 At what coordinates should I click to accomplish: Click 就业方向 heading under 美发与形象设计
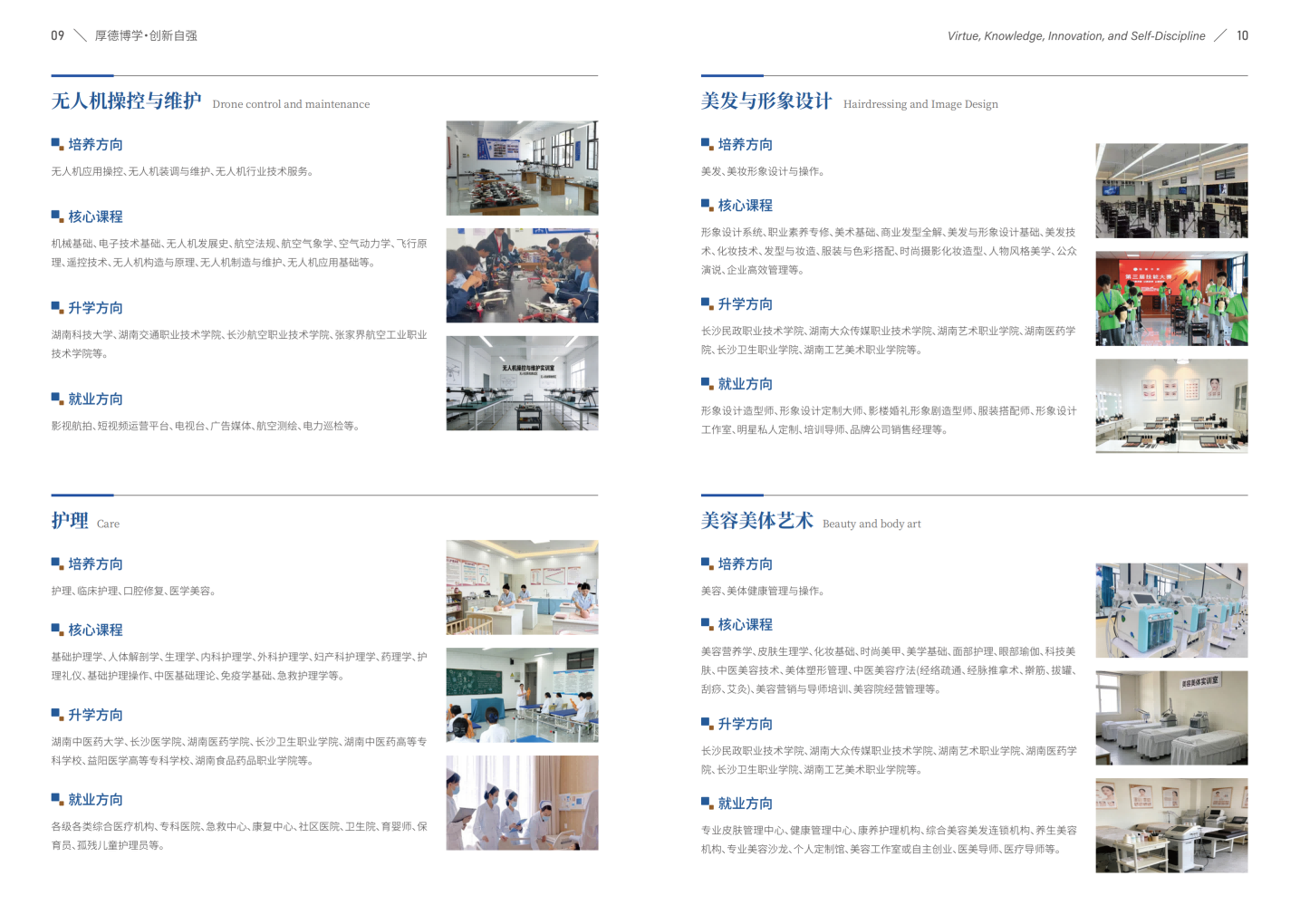745,384
